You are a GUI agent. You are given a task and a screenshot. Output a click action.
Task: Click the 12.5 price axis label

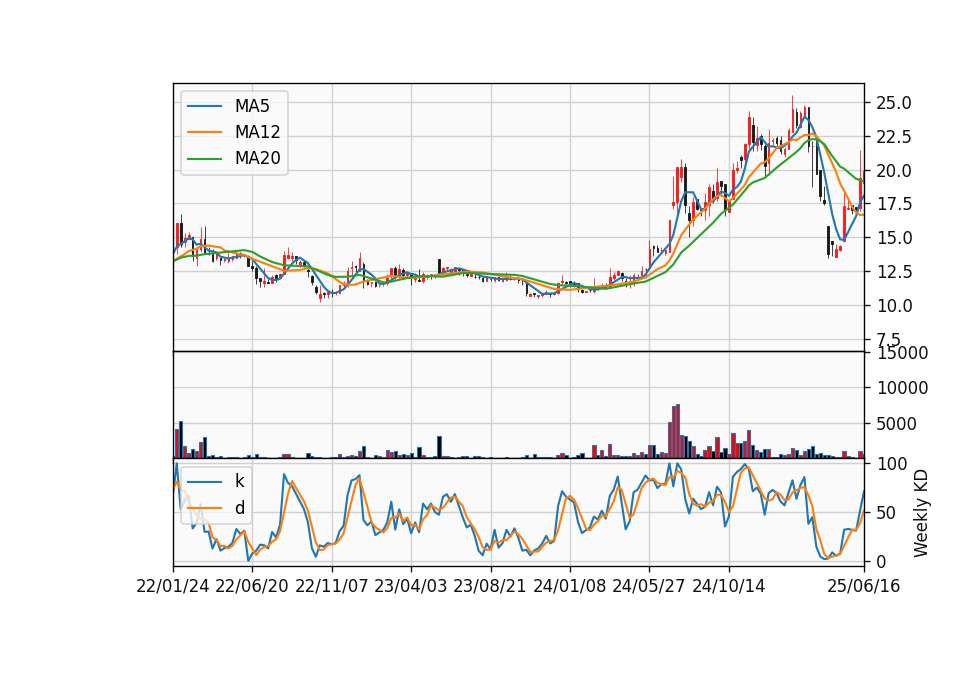(x=894, y=271)
